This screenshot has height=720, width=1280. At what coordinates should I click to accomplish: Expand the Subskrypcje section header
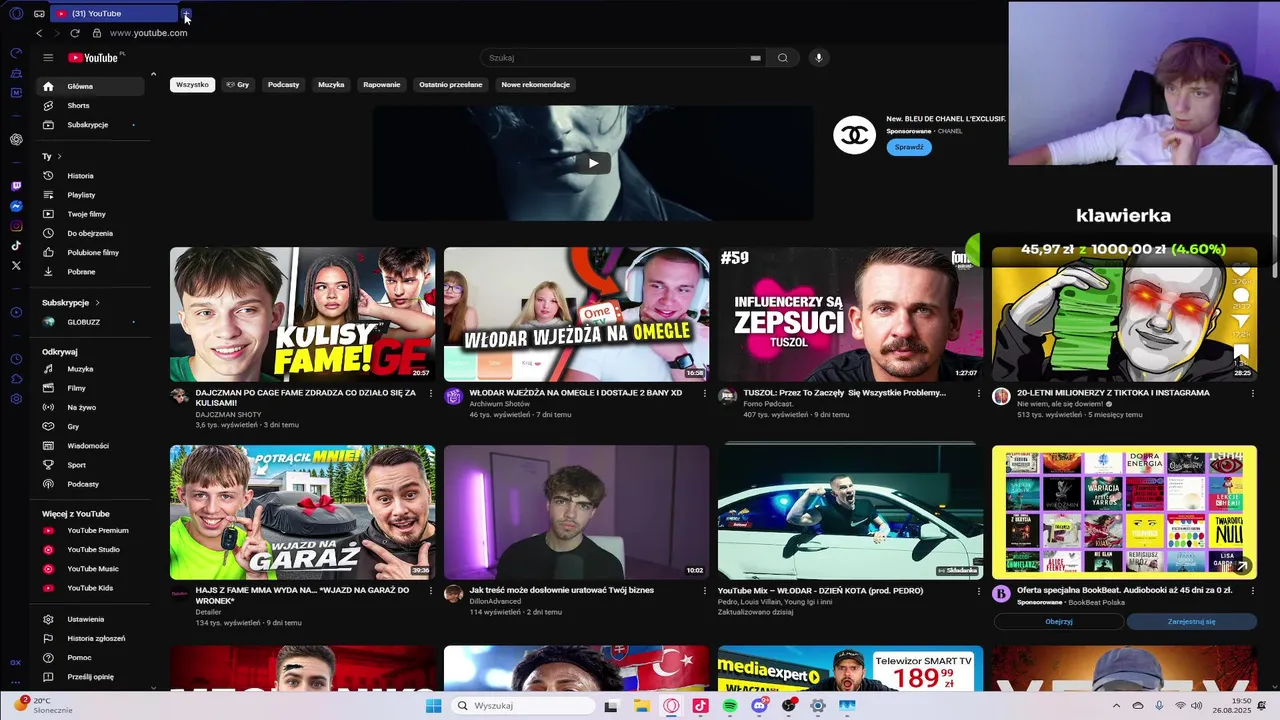pos(71,303)
